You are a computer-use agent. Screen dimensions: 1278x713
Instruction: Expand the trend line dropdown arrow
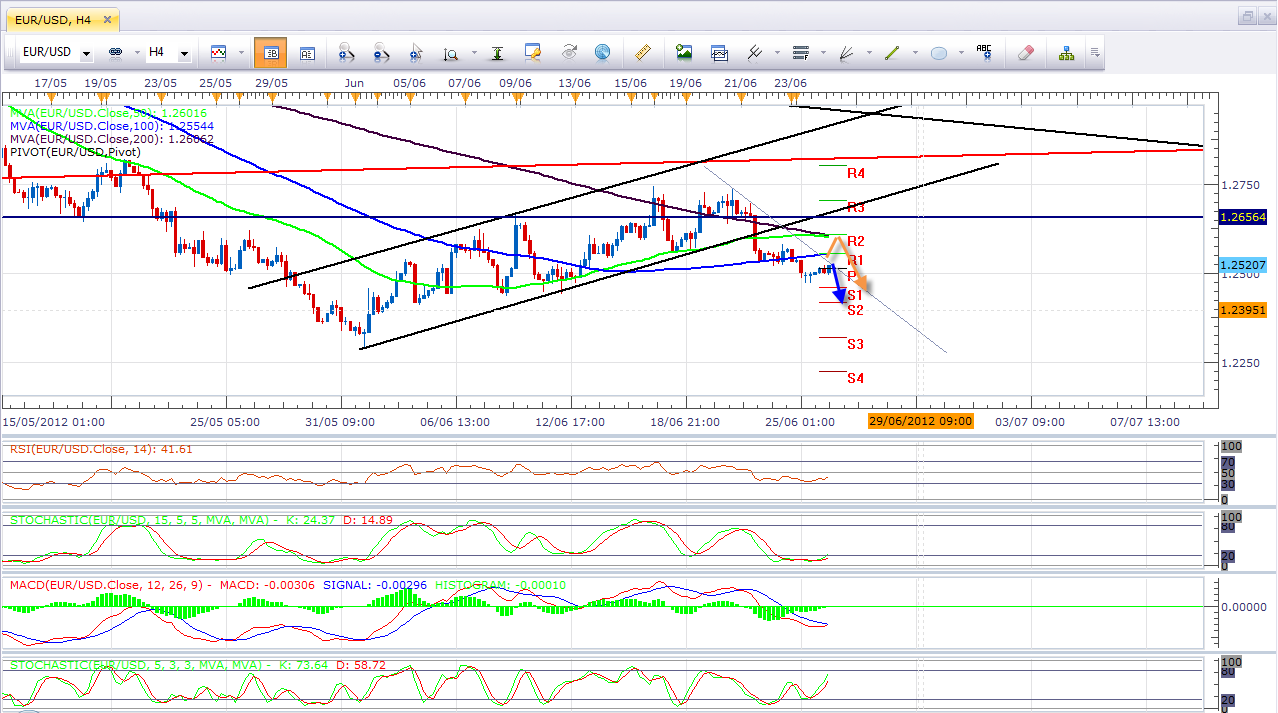point(914,53)
